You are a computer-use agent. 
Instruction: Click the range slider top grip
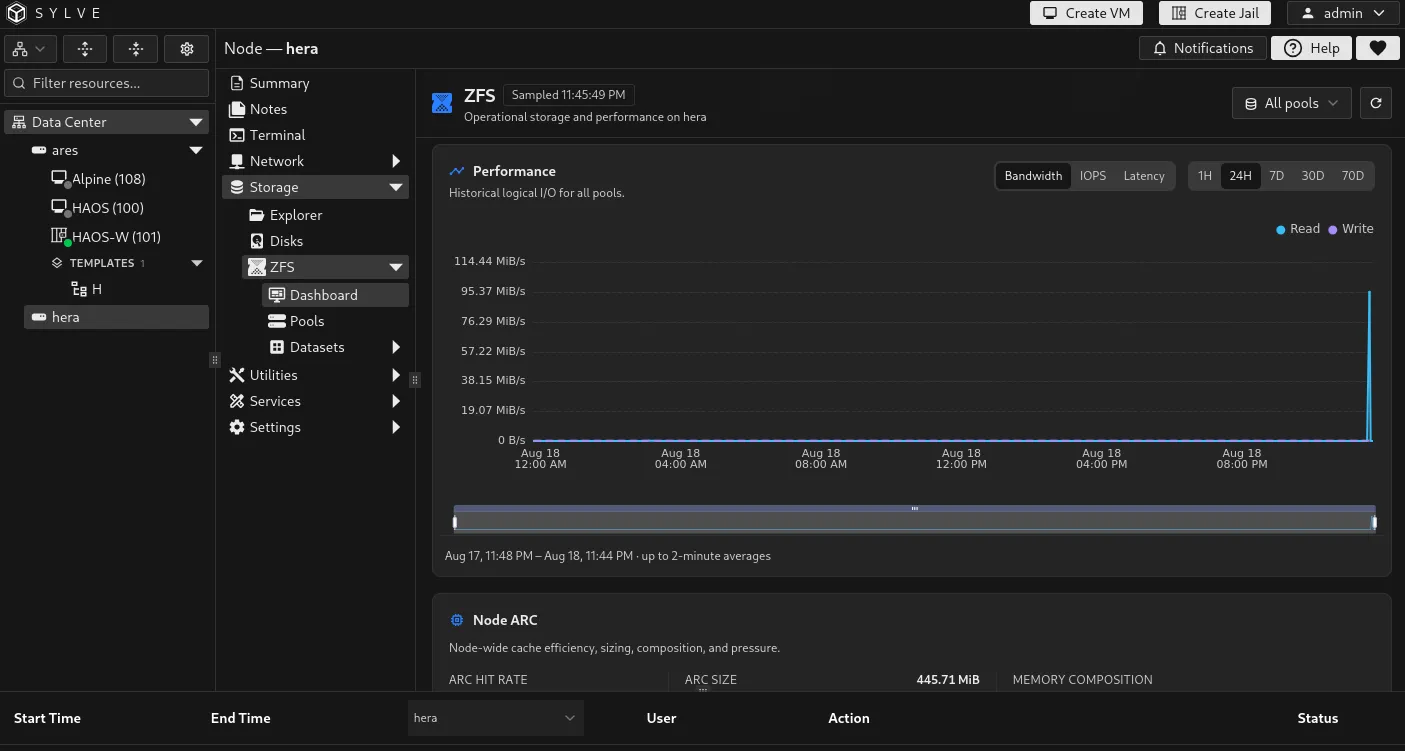pos(914,509)
